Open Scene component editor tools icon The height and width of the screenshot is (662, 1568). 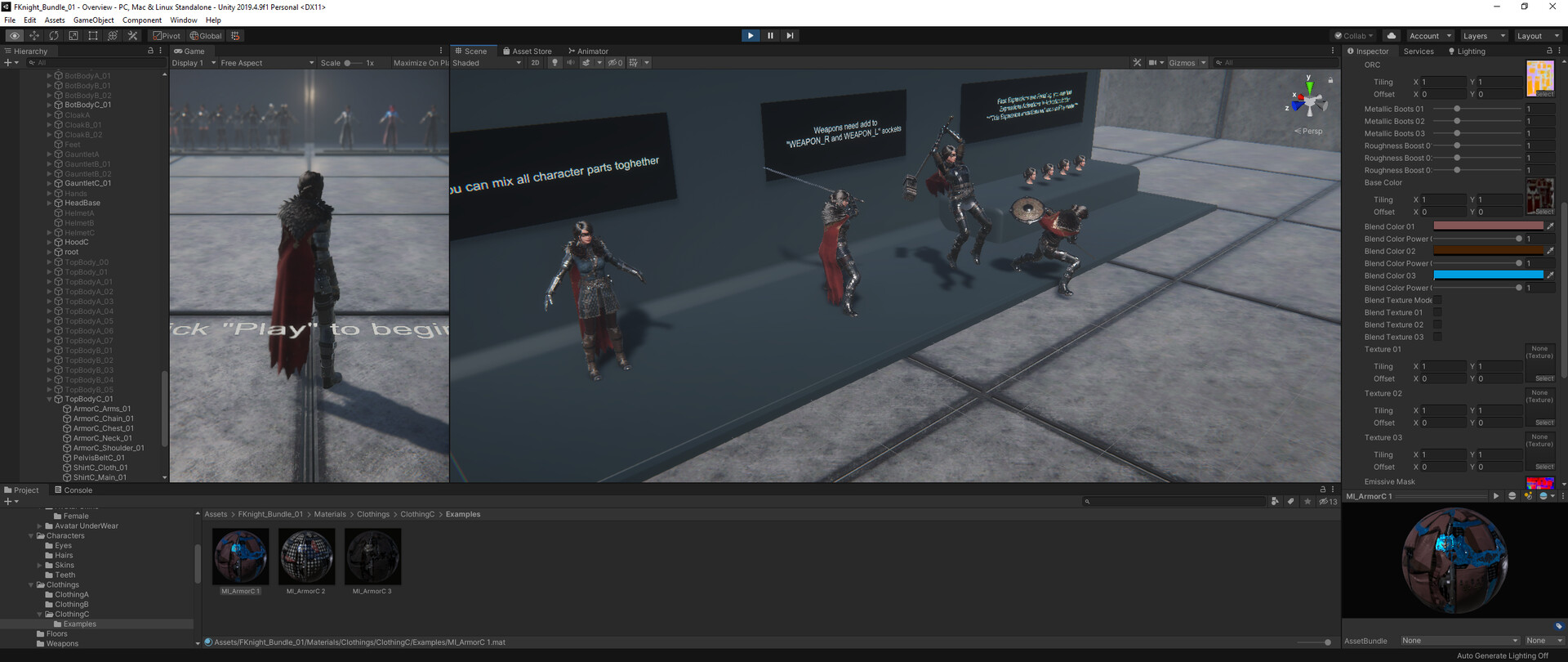1138,63
